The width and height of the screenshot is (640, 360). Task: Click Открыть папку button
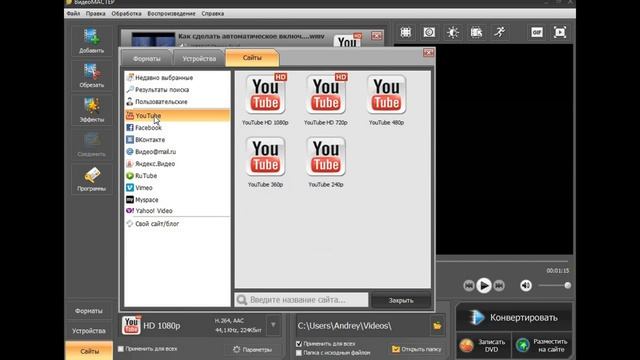pos(416,349)
